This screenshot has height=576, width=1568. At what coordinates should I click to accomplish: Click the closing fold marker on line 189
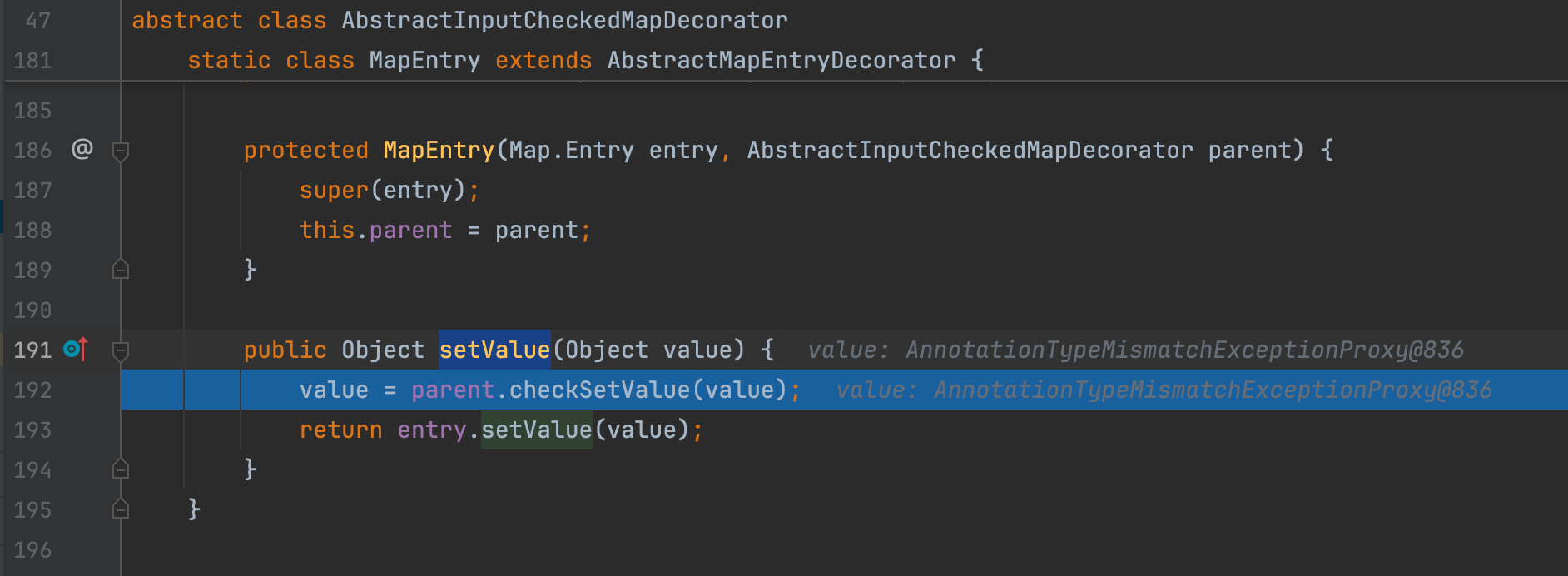[121, 270]
